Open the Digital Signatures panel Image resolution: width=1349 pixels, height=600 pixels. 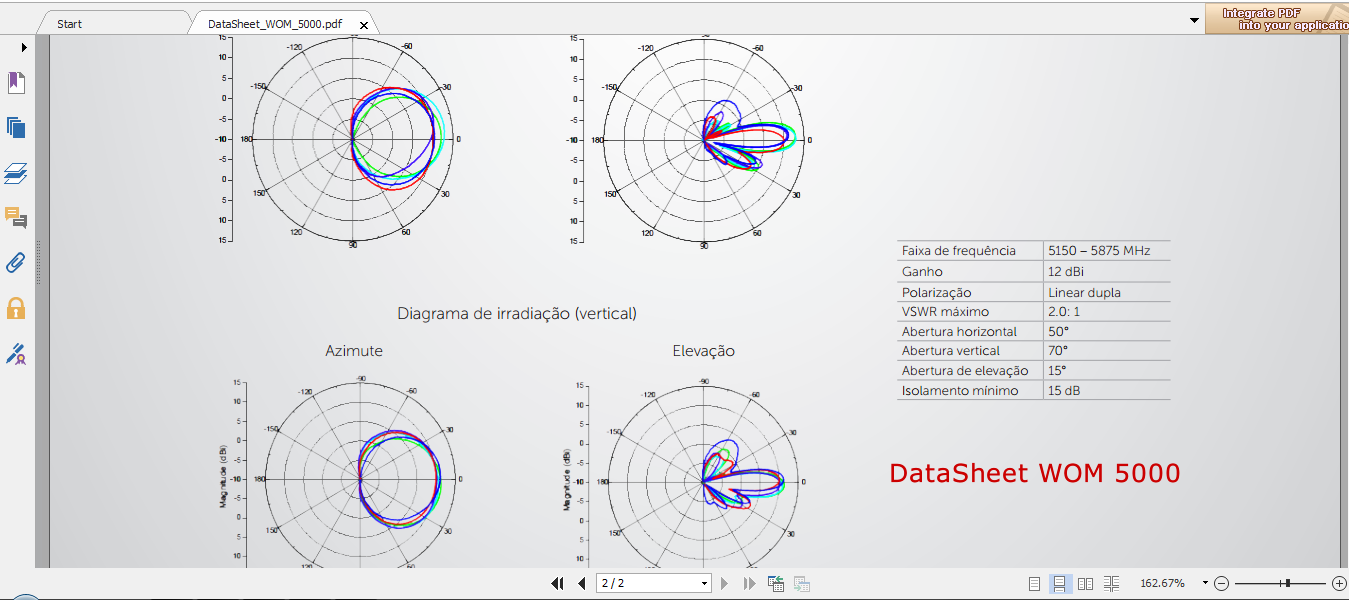16,353
